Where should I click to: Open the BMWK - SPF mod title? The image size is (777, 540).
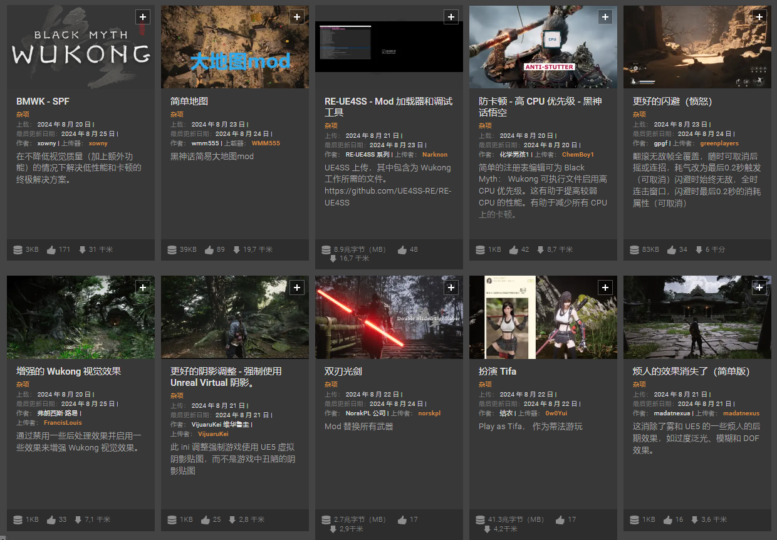point(43,101)
